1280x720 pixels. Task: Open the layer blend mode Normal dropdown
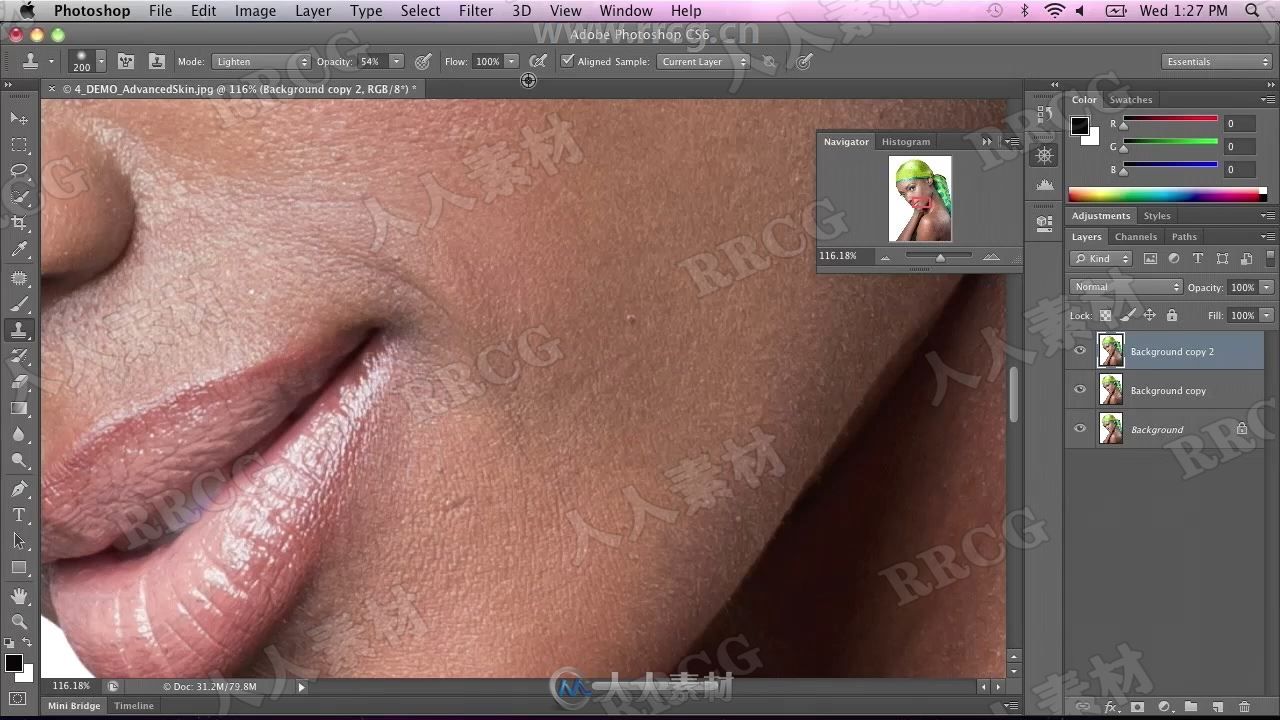[1126, 287]
